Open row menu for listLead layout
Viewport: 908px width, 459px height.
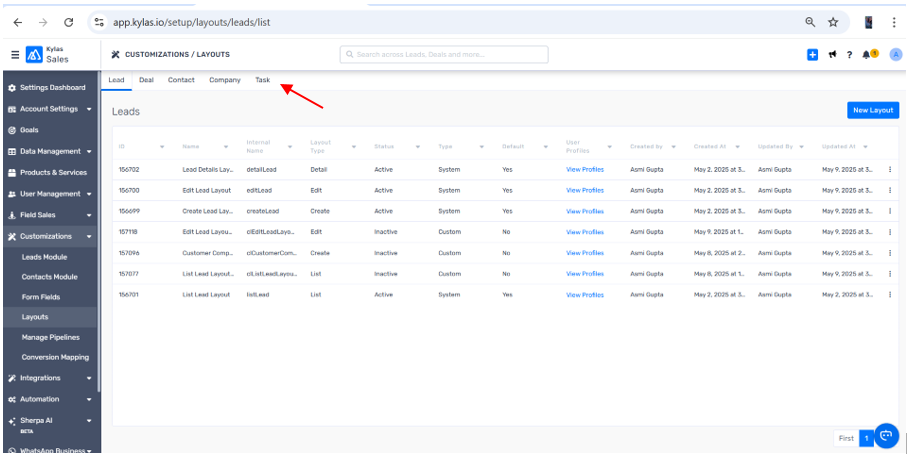coord(890,295)
